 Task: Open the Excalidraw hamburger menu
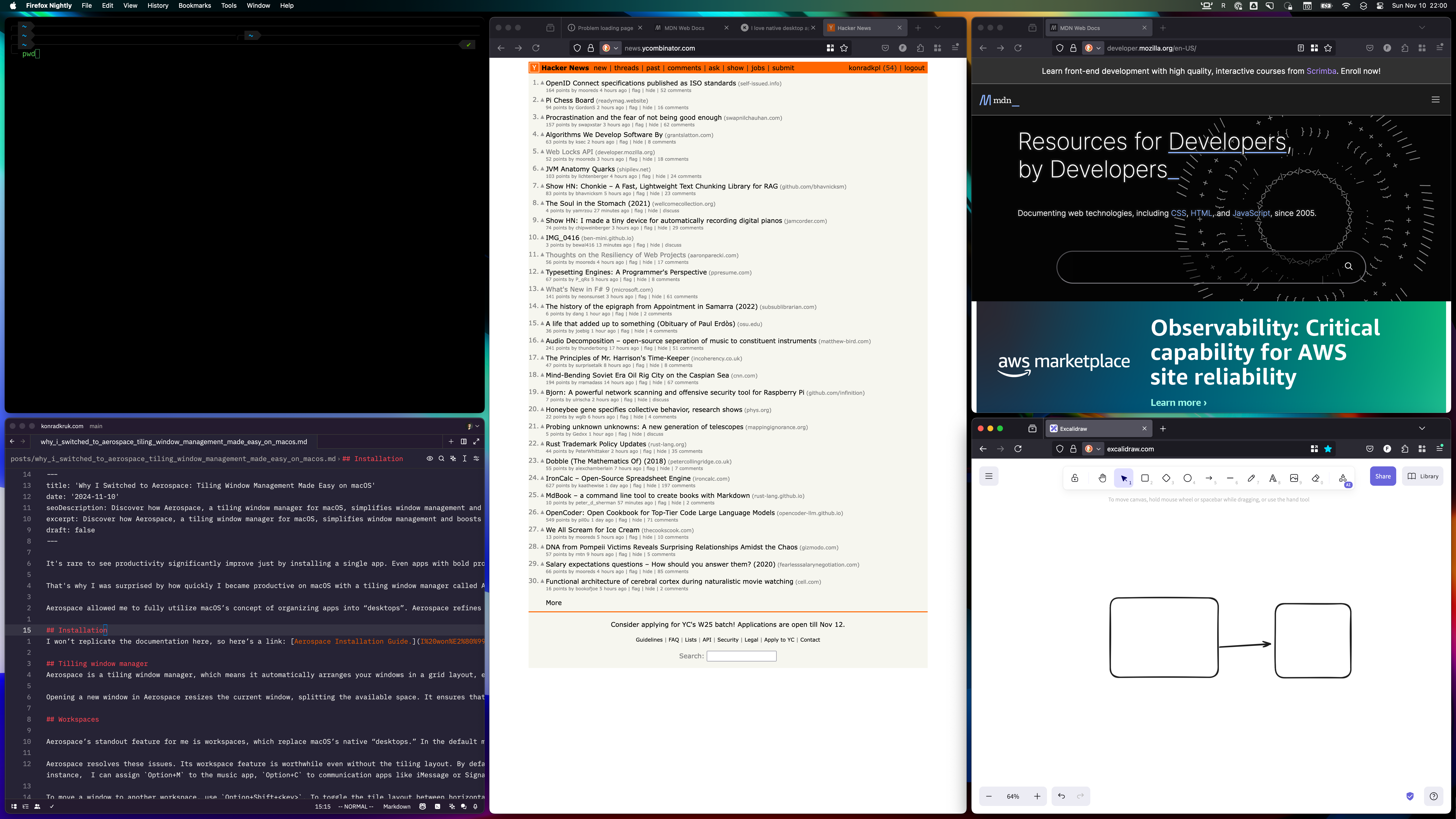(989, 476)
